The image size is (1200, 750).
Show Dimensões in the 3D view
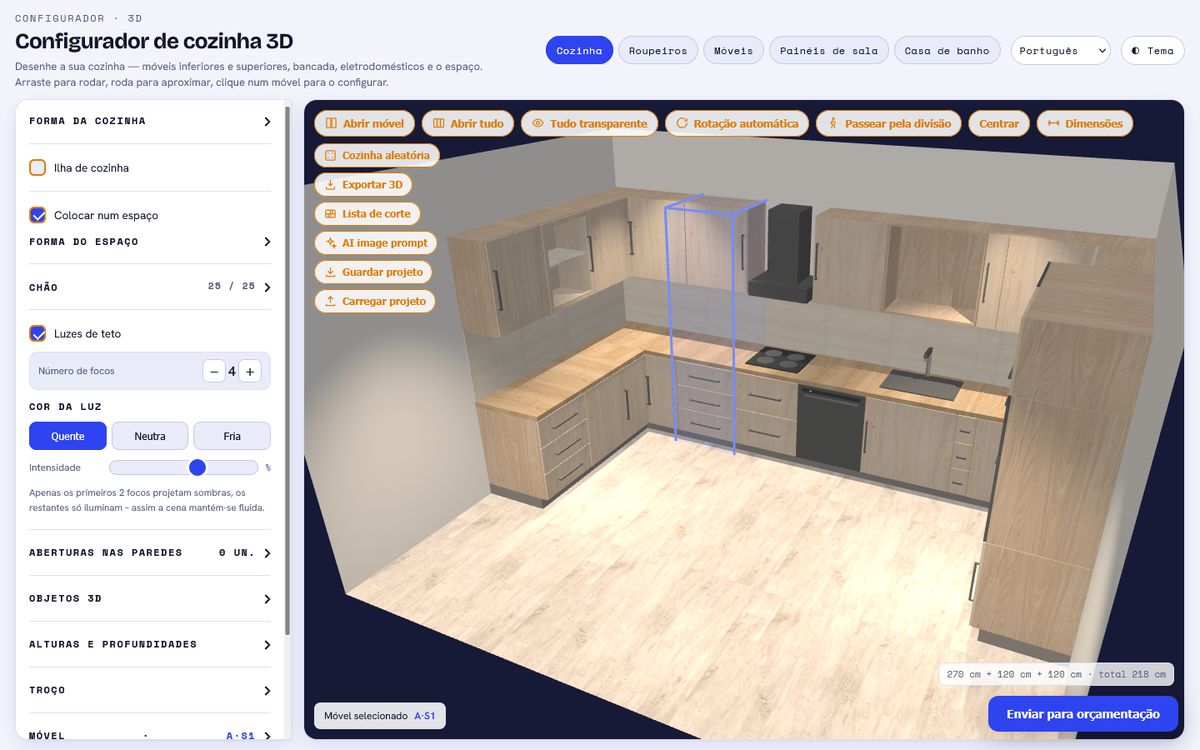point(1085,124)
